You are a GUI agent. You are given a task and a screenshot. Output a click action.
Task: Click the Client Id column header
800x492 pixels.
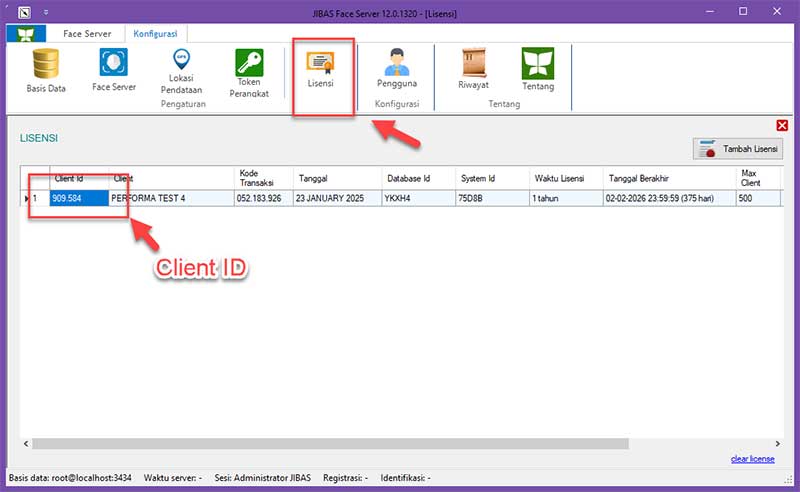point(79,178)
